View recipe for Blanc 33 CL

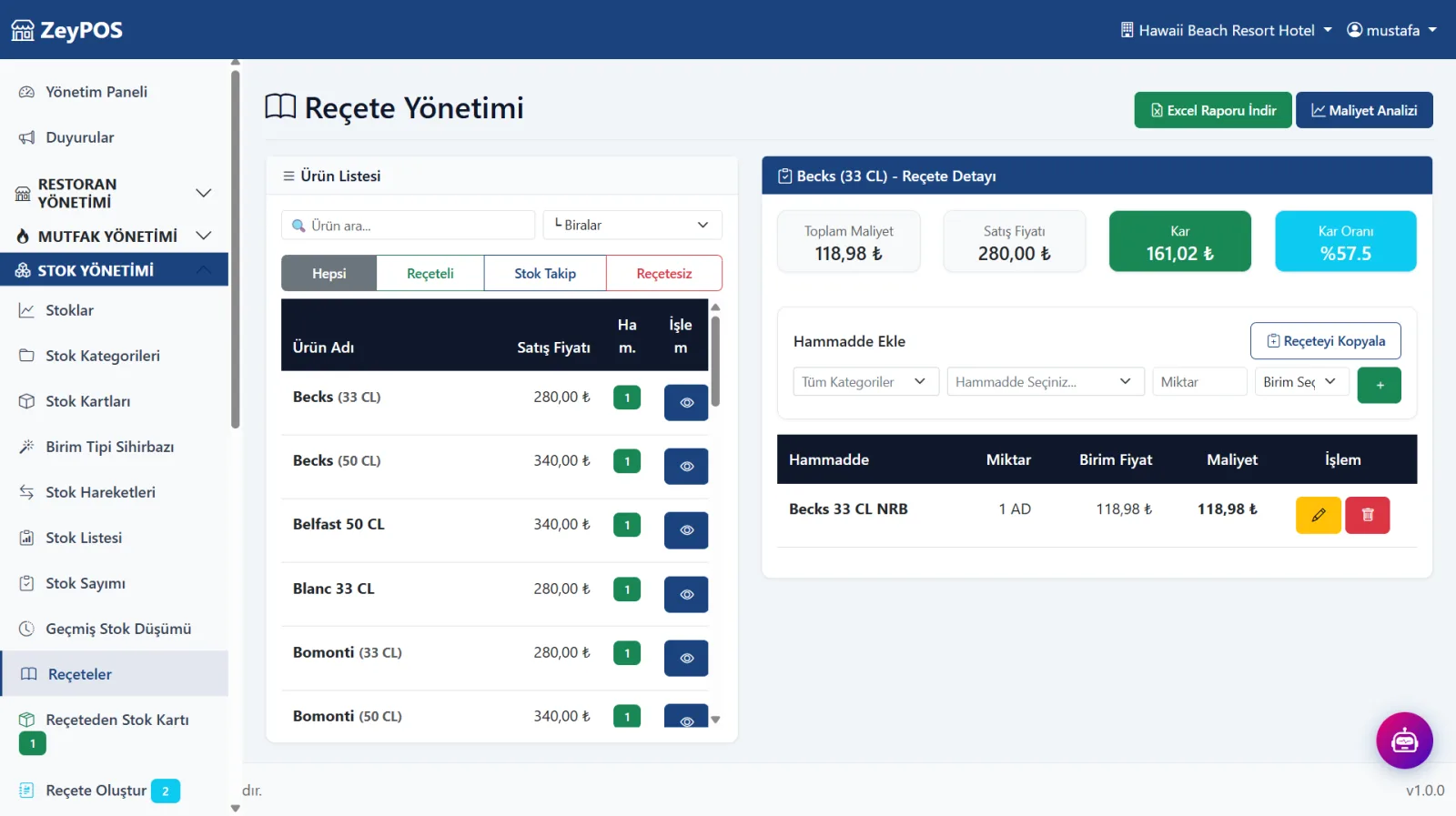click(x=686, y=594)
